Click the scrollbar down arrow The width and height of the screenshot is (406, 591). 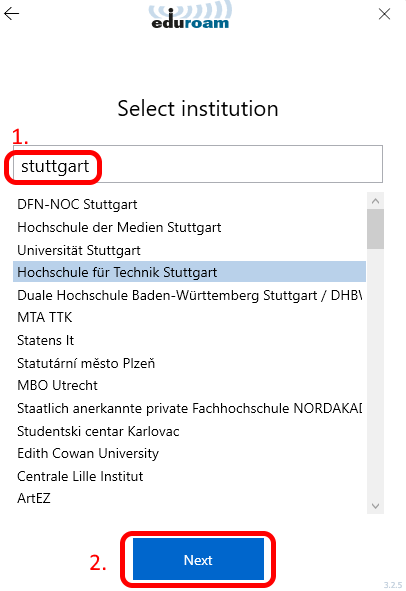(375, 506)
